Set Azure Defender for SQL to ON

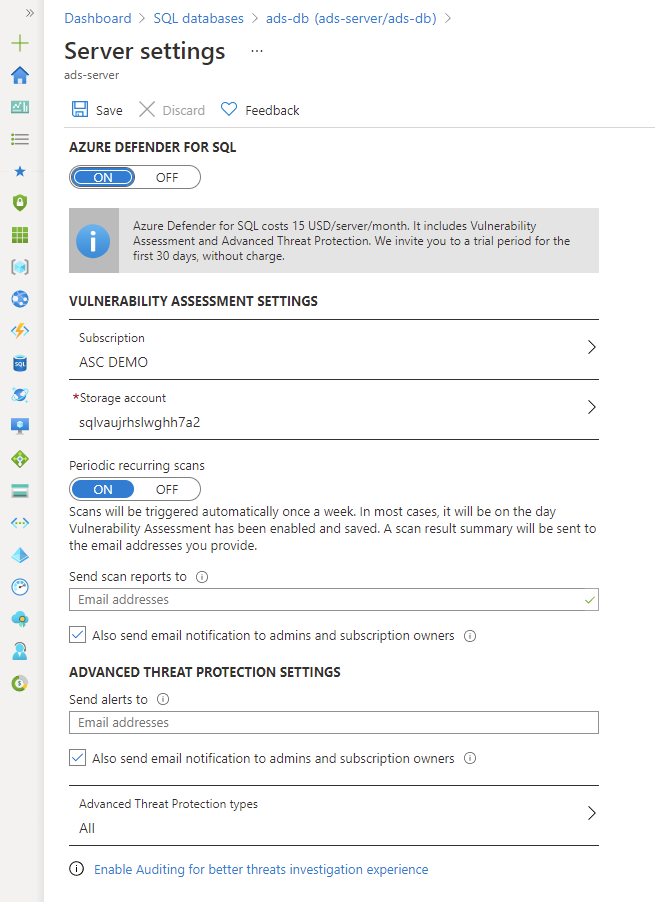click(x=103, y=177)
